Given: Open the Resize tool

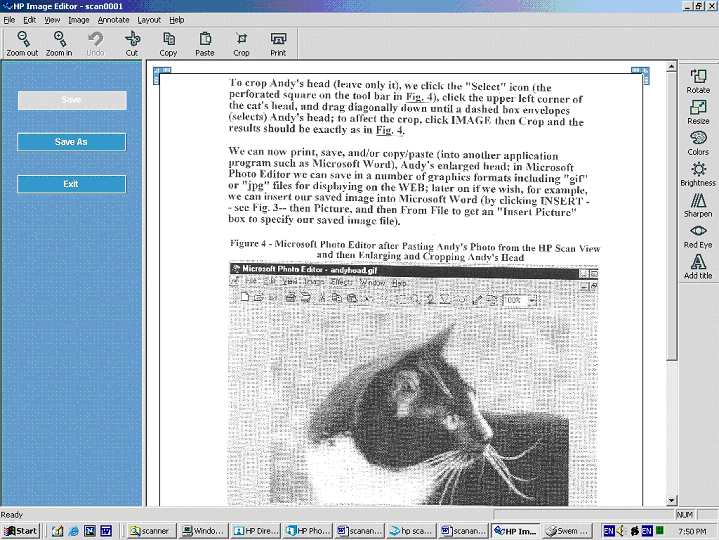Looking at the screenshot, I should coord(698,112).
